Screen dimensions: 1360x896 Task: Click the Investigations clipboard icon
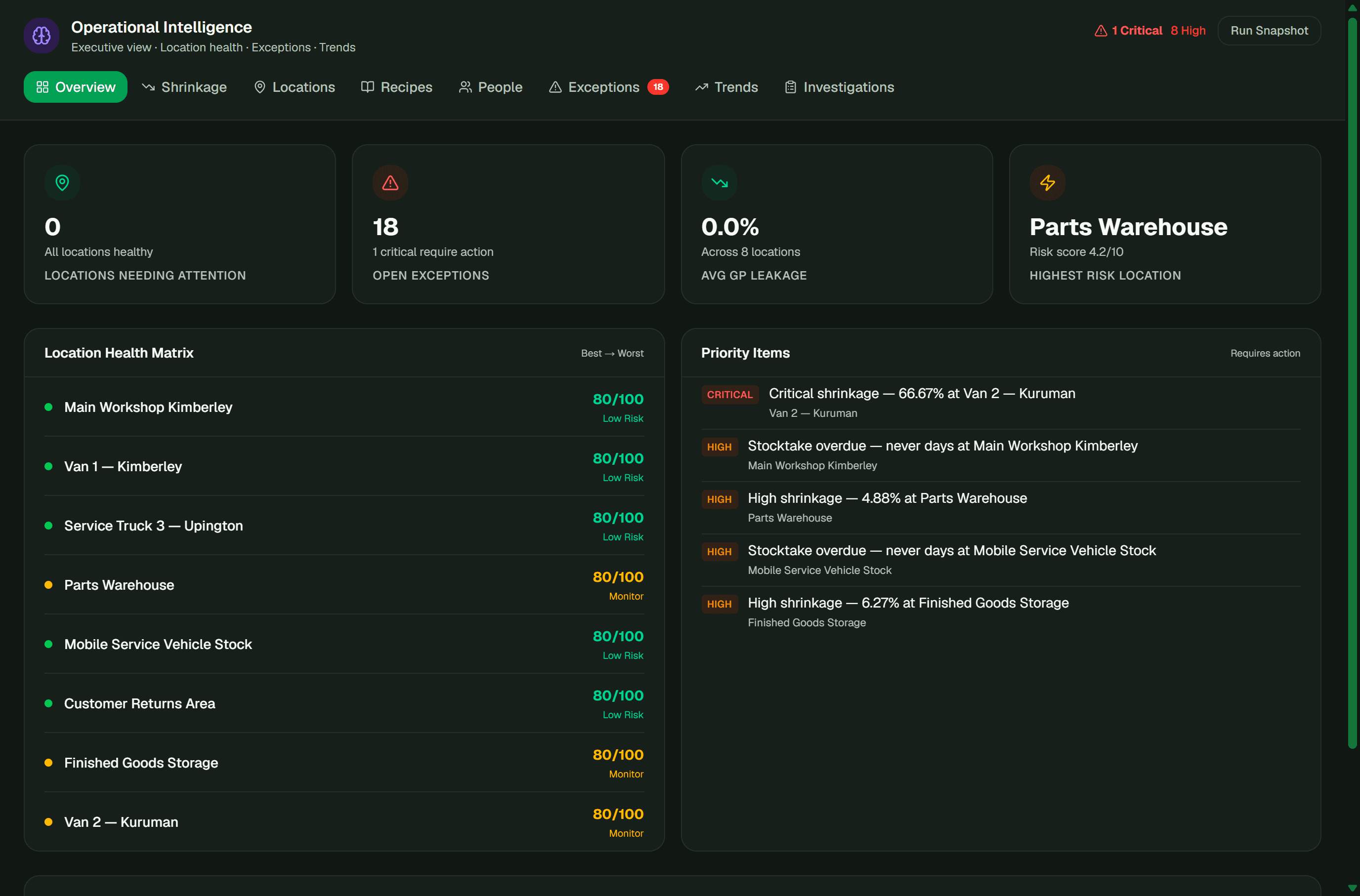(x=791, y=87)
